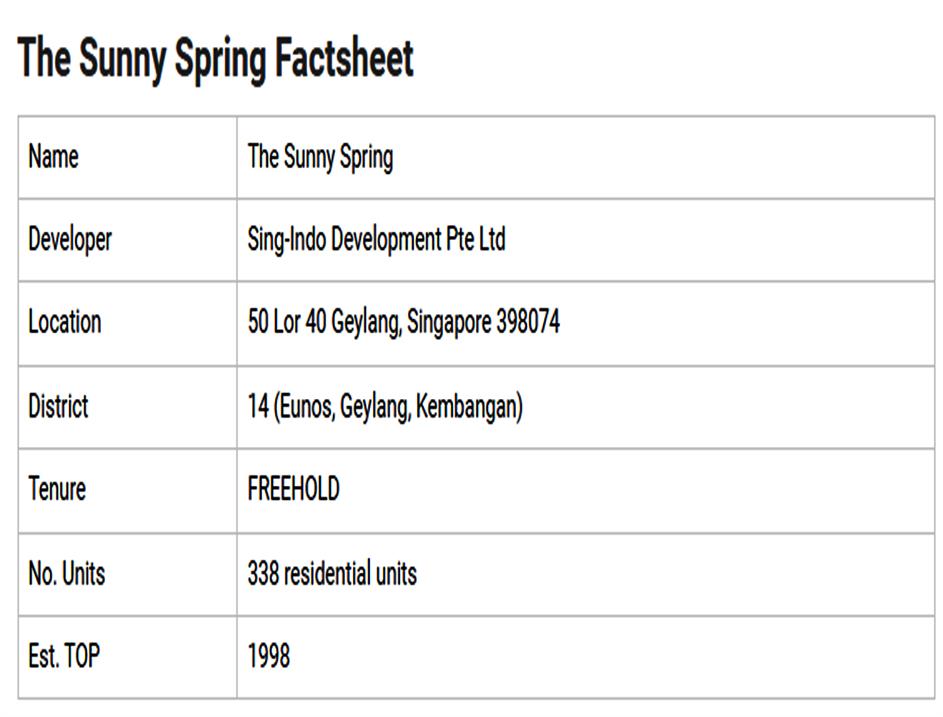
Task: Click Pte Ltd in the developer name
Action: (x=476, y=240)
